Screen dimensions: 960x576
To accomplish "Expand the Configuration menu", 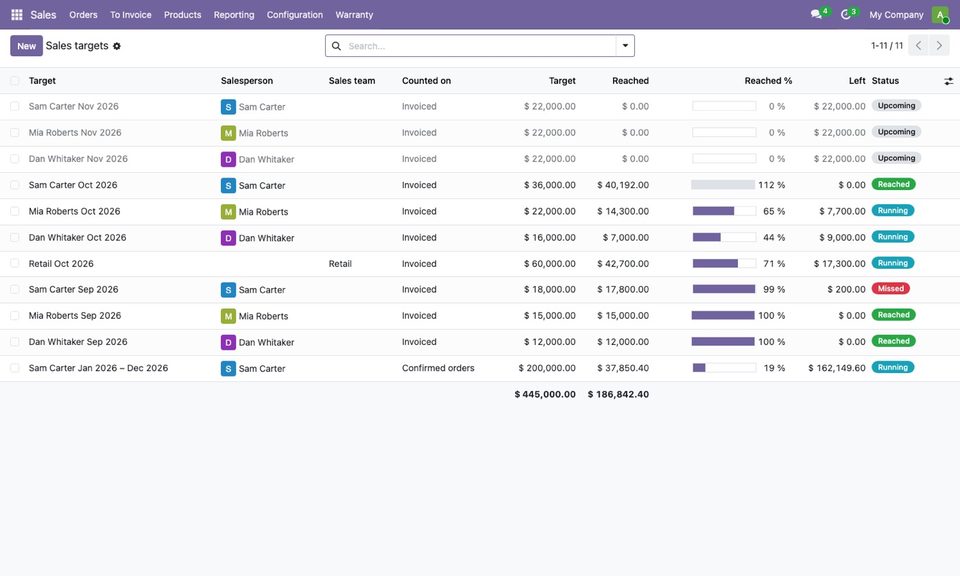I will (294, 15).
